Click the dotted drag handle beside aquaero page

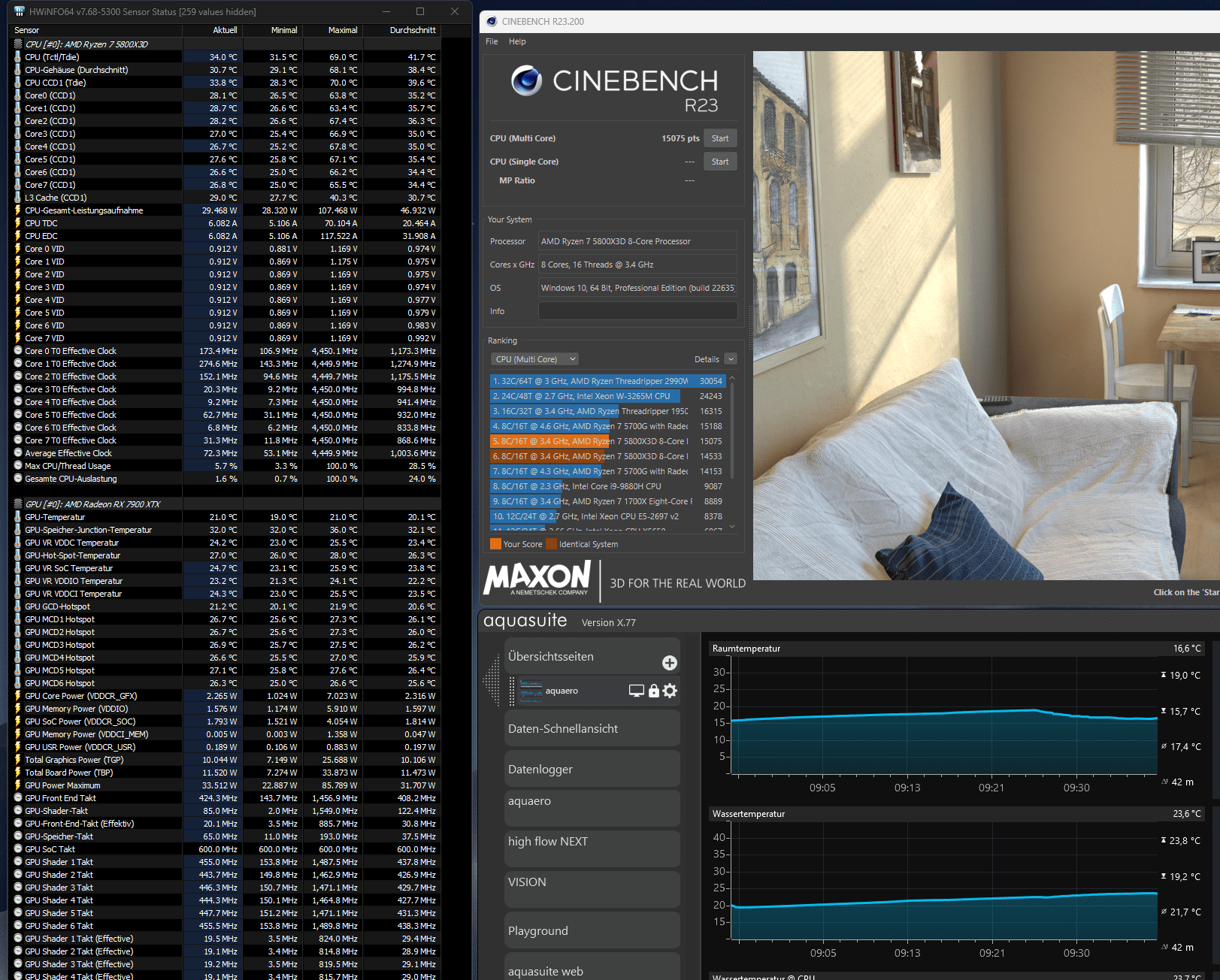(x=512, y=691)
